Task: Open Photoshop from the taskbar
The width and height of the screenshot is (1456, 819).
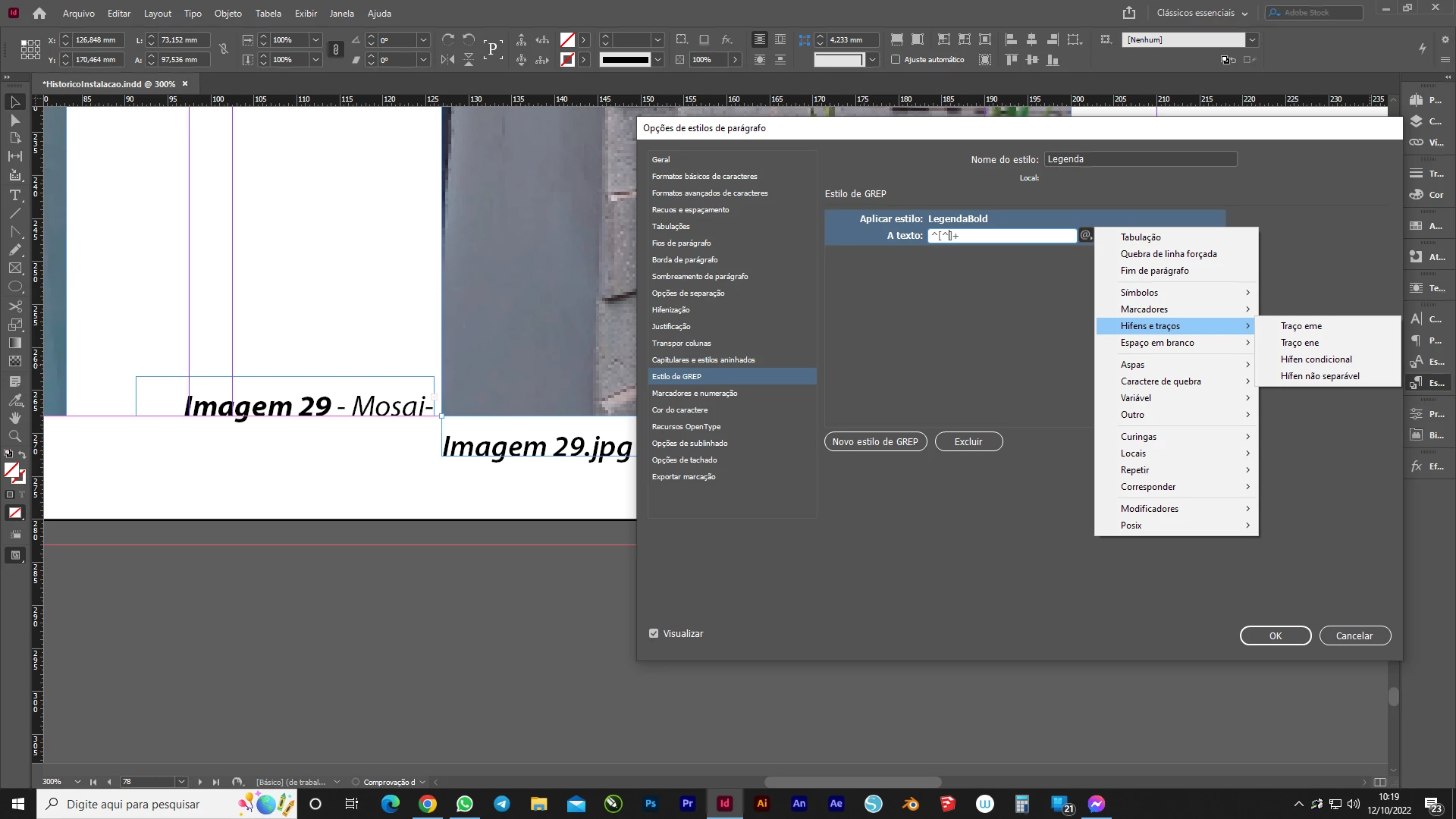Action: [x=651, y=804]
